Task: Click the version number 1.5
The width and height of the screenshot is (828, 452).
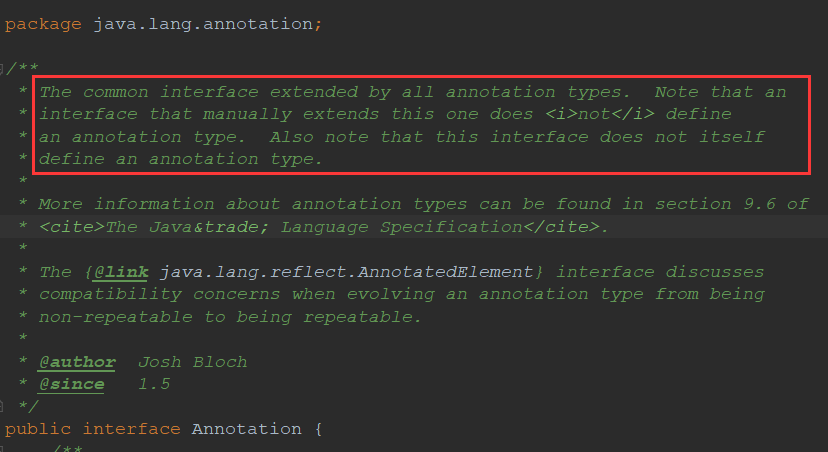Action: coord(154,384)
